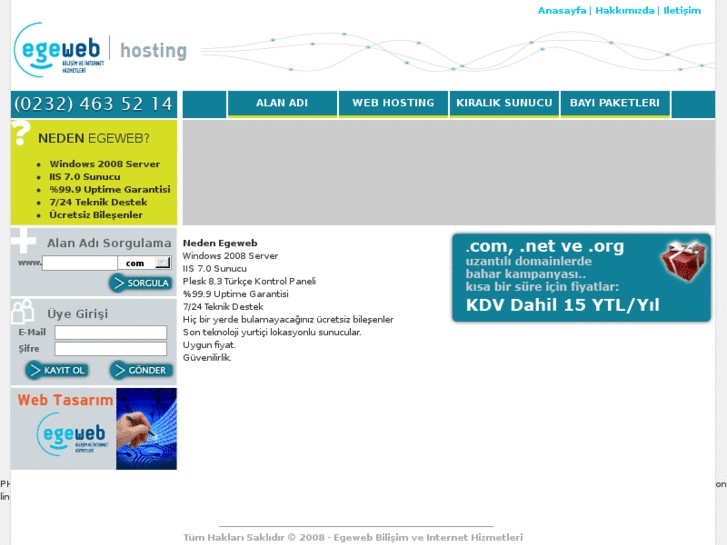727x545 pixels.
Task: Open the .com .net .org campaign banner
Action: pos(581,277)
